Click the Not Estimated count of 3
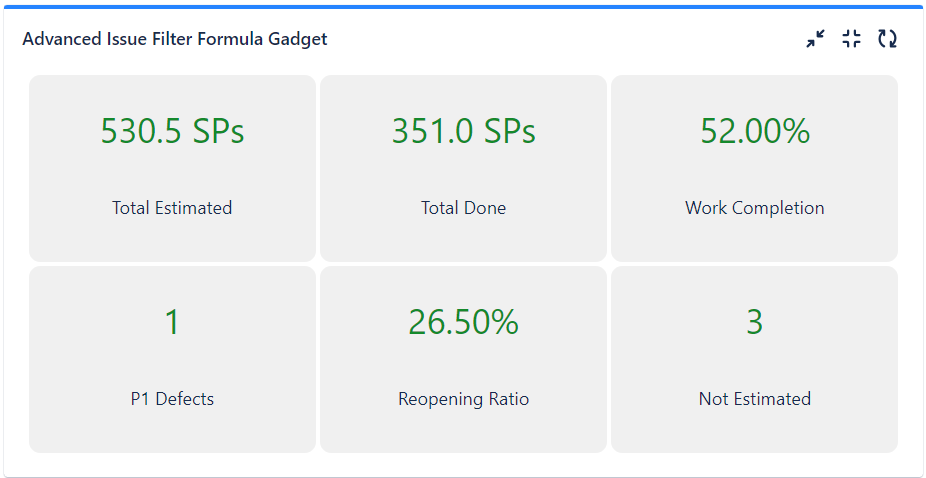Screen dimensions: 926x478 coord(755,323)
